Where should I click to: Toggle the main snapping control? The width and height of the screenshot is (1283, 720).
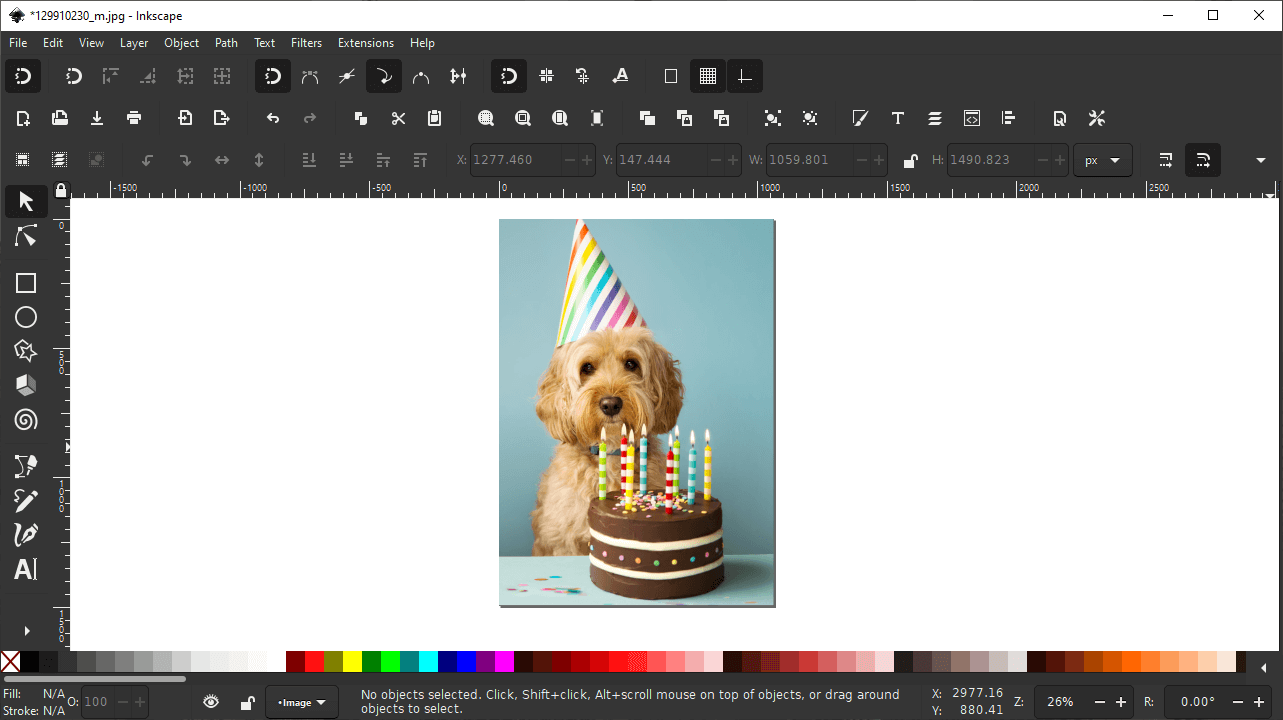coord(22,76)
